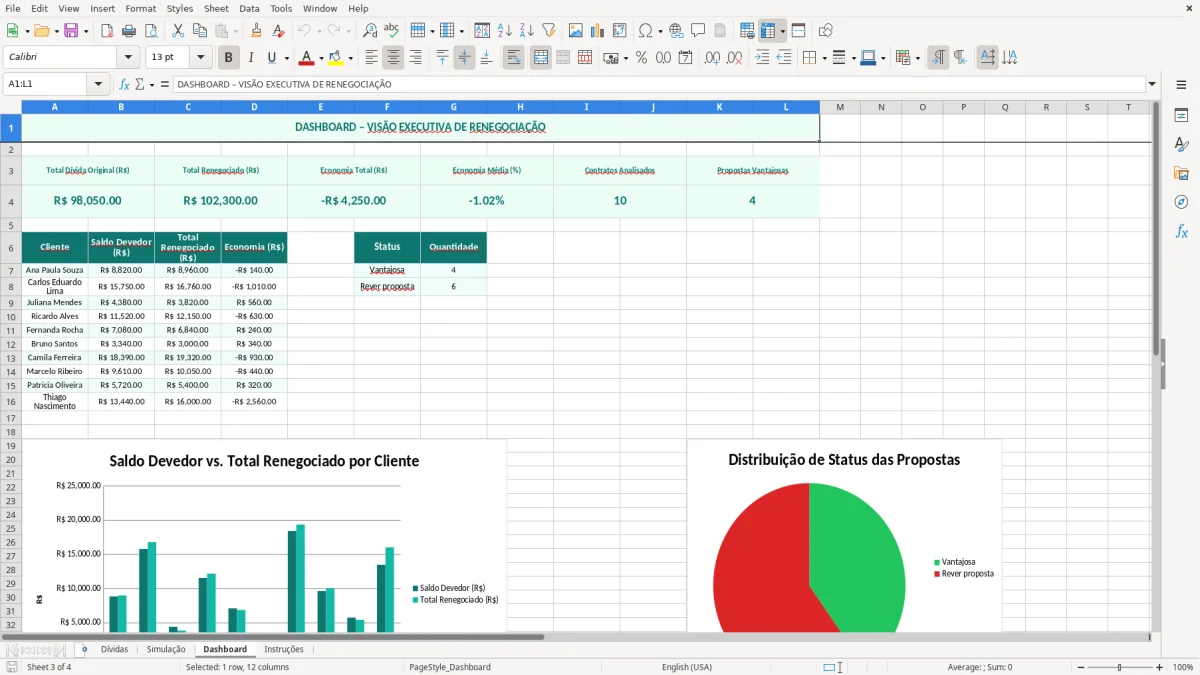Insert an image
This screenshot has height=675, width=1200.
click(576, 31)
